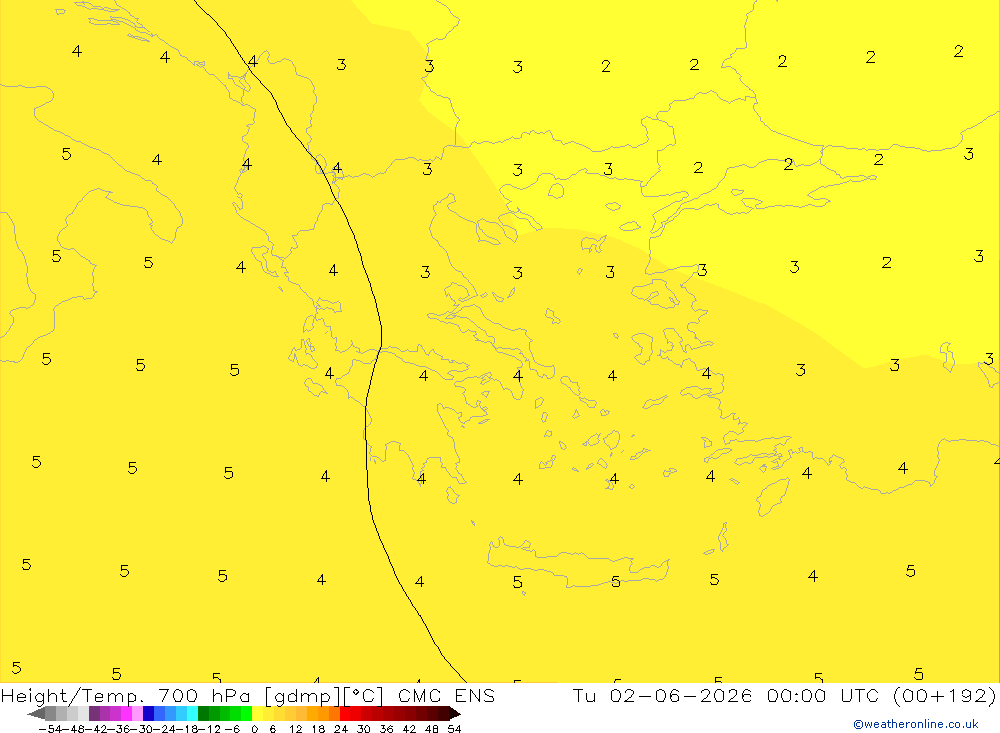Pick the bright magenta legend swatch
This screenshot has height=733, width=1000.
click(126, 714)
